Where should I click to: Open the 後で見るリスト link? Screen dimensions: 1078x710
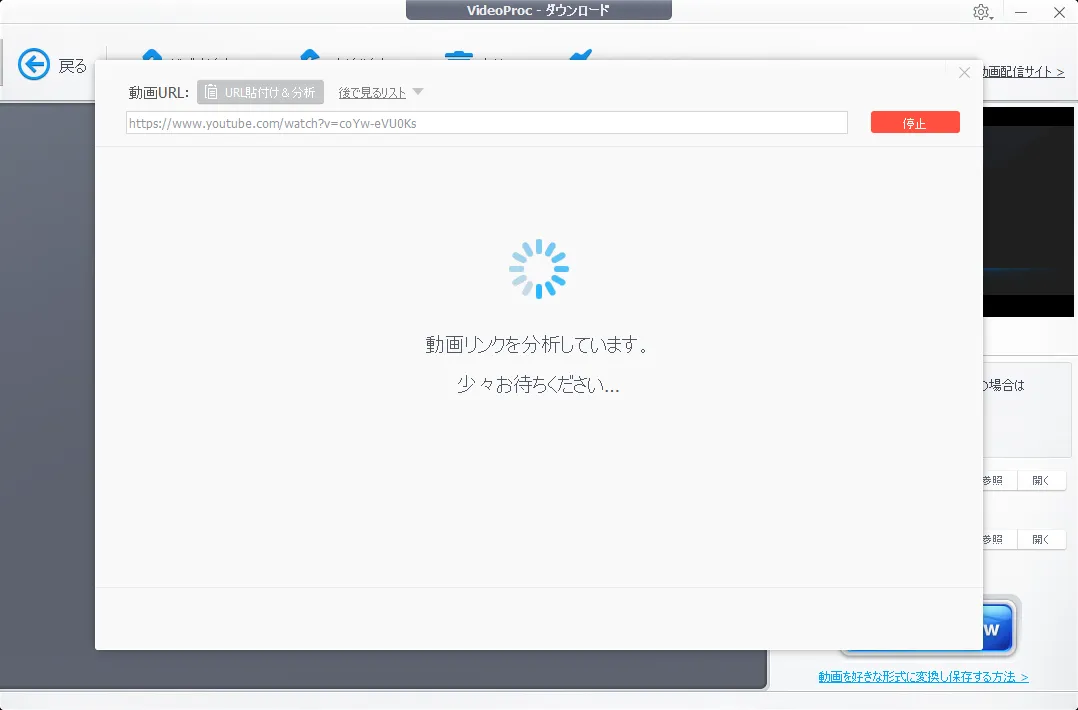coord(372,93)
